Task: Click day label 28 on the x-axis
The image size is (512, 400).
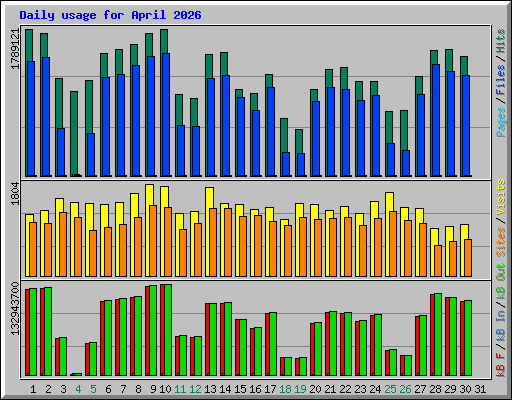Action: (x=435, y=389)
